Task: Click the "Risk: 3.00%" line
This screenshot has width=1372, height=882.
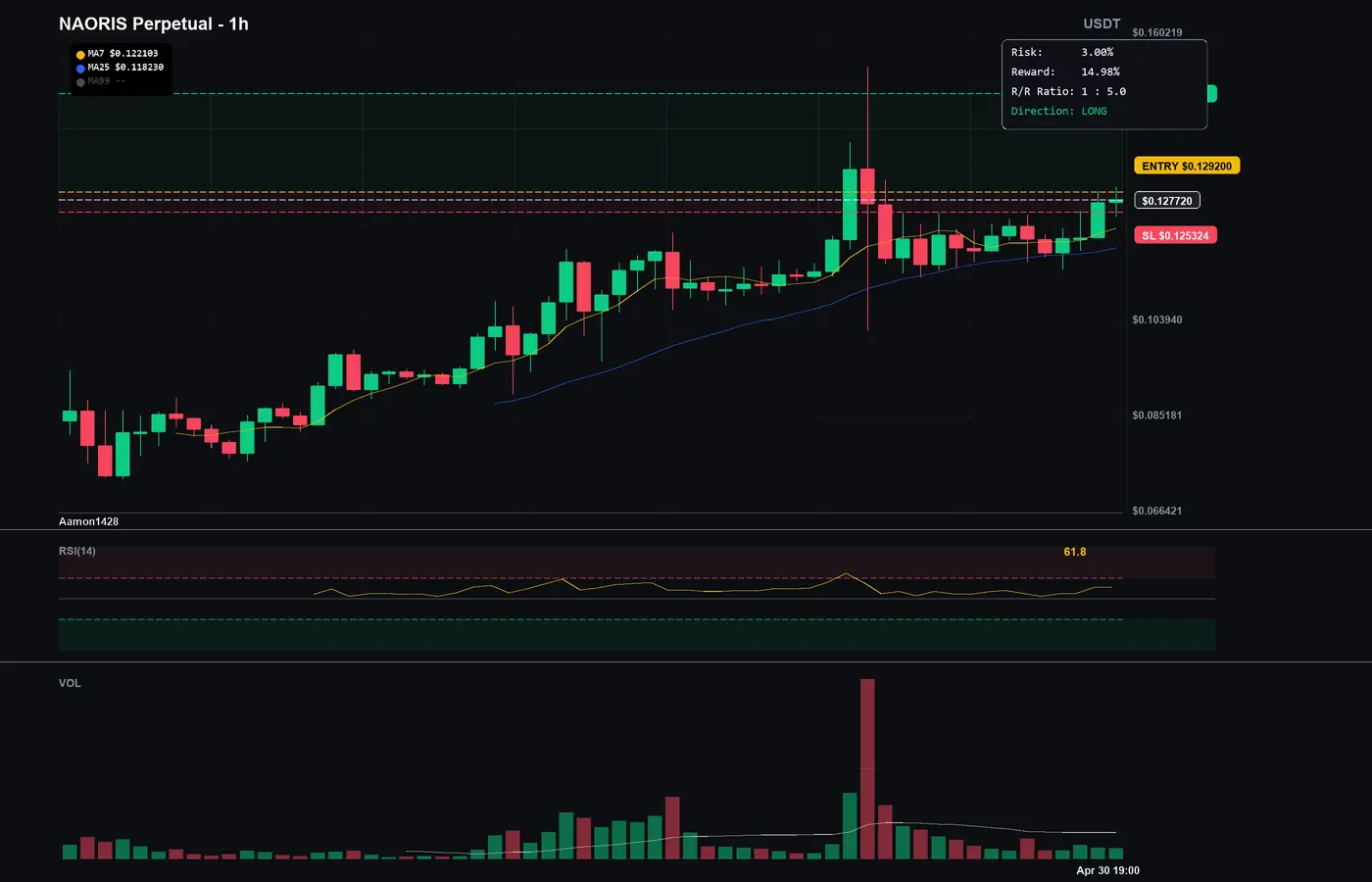Action: (1062, 52)
